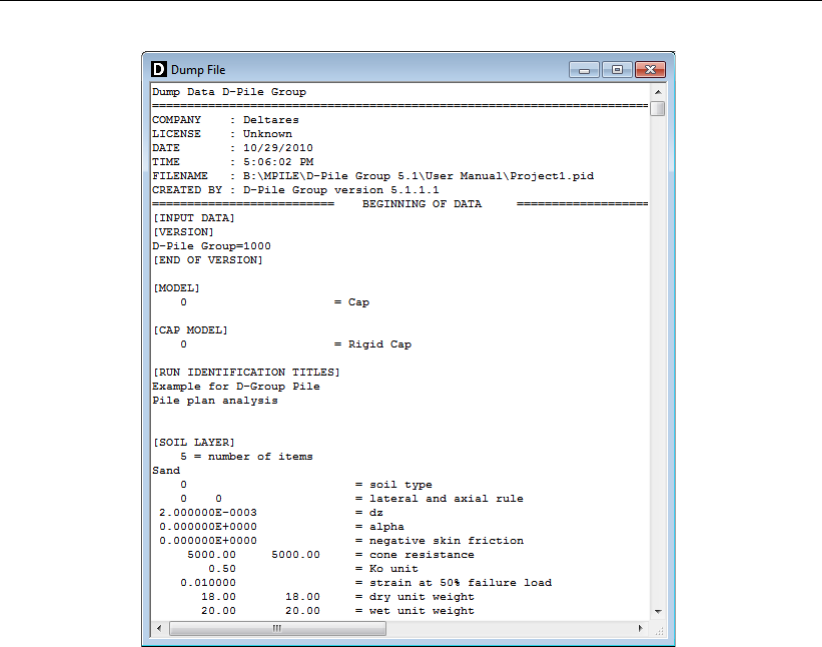Click the [CAP MODEL] section tag

pyautogui.click(x=191, y=330)
